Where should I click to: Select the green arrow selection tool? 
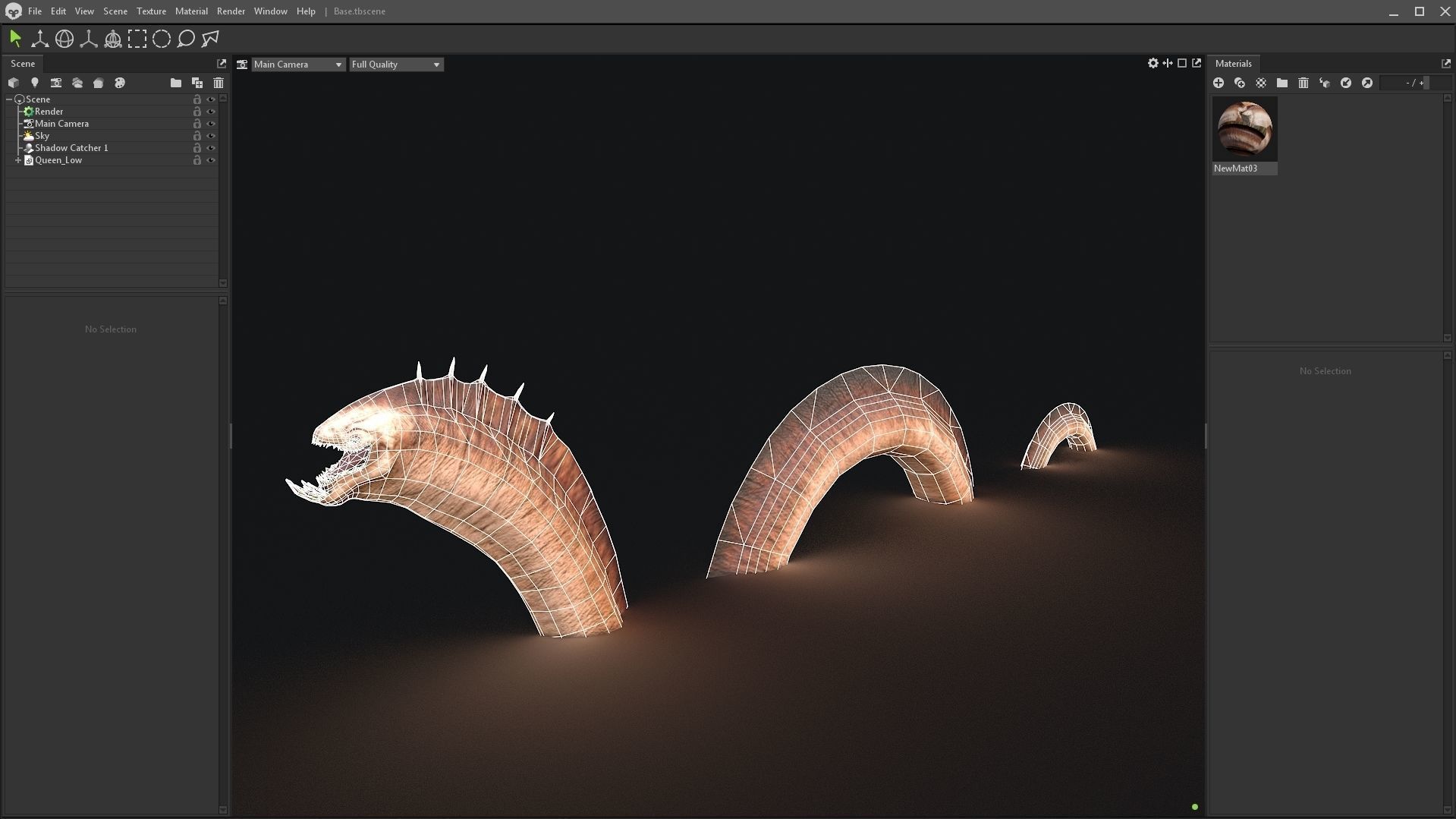(x=15, y=39)
